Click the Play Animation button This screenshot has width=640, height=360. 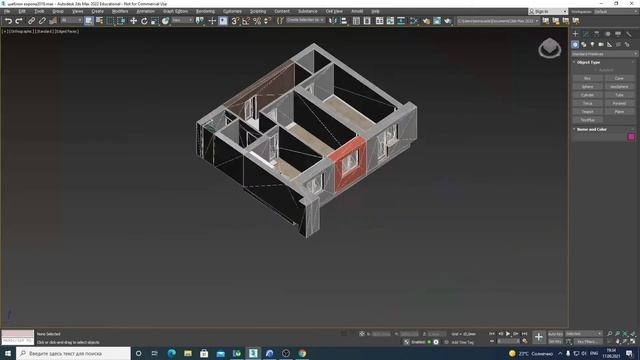point(508,334)
